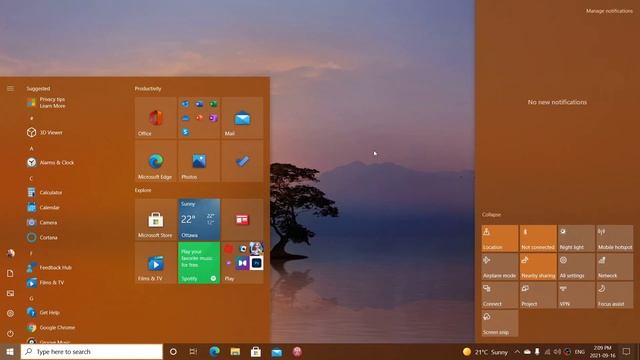Open Cortana circle on taskbar
This screenshot has width=640, height=360.
click(173, 352)
